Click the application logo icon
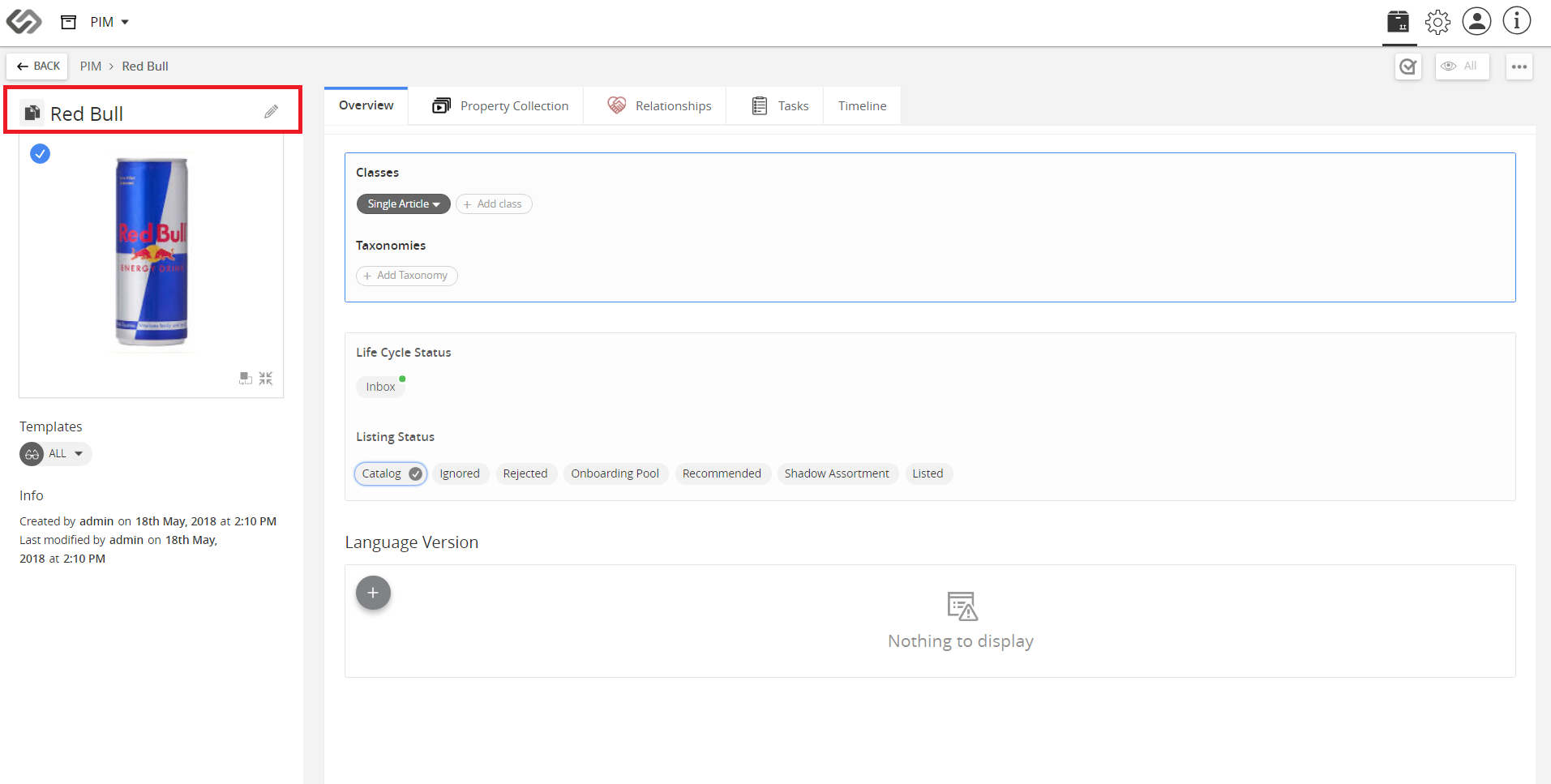The width and height of the screenshot is (1551, 784). (24, 22)
